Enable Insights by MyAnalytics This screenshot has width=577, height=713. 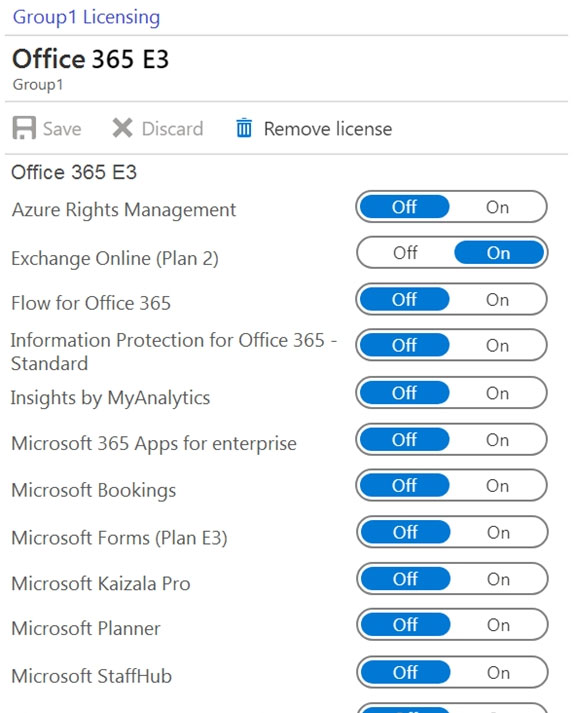click(497, 393)
